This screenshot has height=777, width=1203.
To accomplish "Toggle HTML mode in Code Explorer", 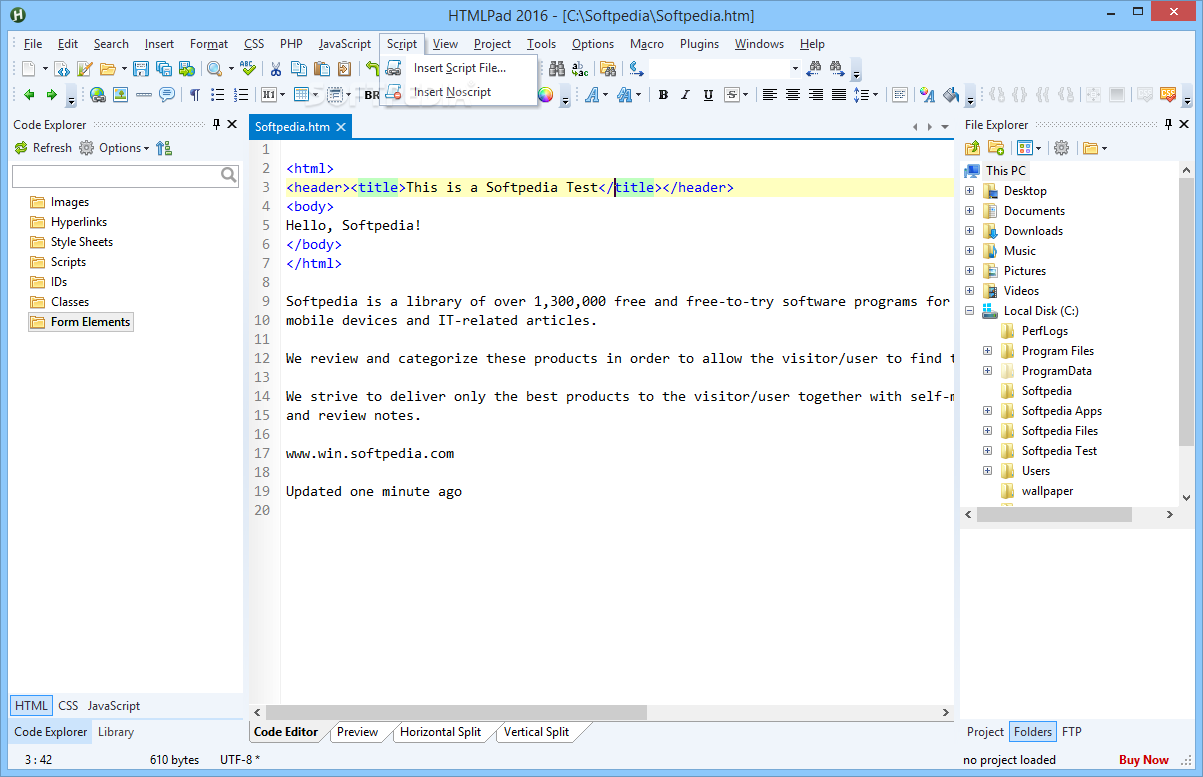I will coord(31,705).
